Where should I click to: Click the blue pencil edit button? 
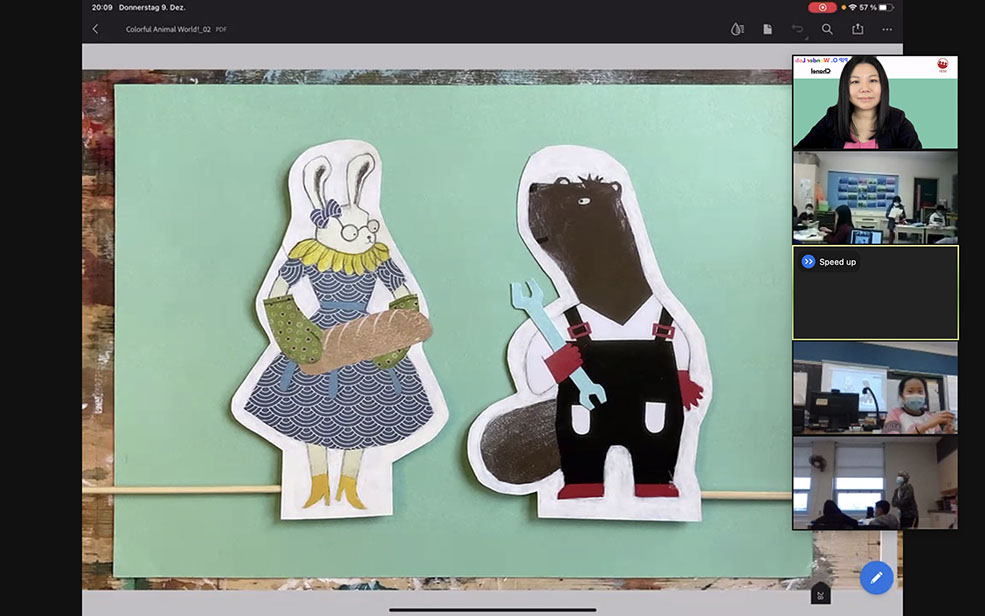point(876,577)
